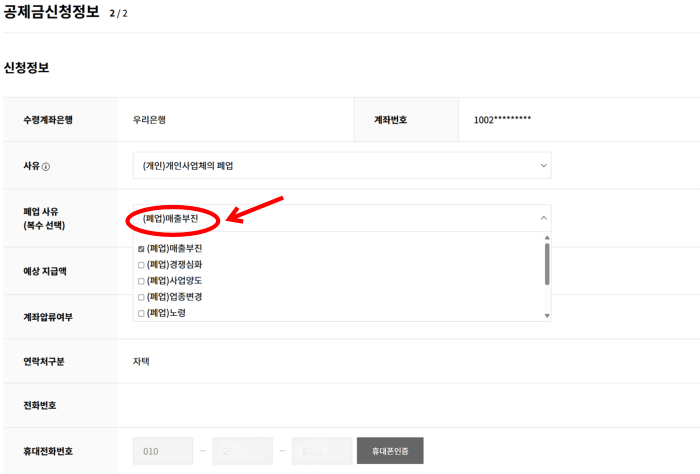Click the 수령계좌은행 label
Viewport: 700px width, 474px height.
(48, 120)
